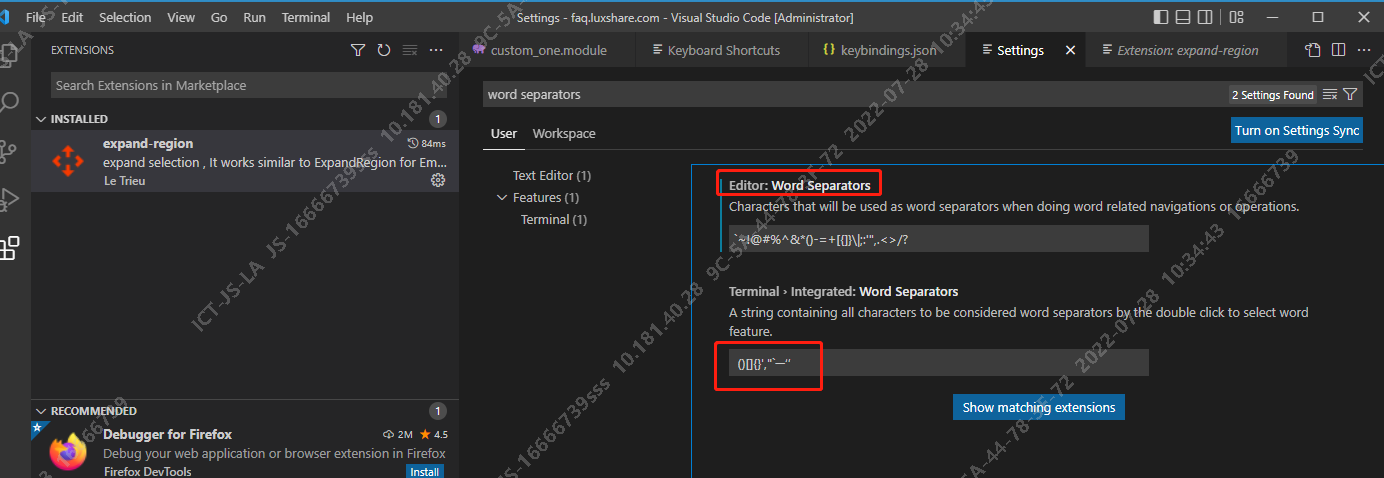Click the Debugger for Firefox extension name
Image resolution: width=1384 pixels, height=478 pixels.
167,434
